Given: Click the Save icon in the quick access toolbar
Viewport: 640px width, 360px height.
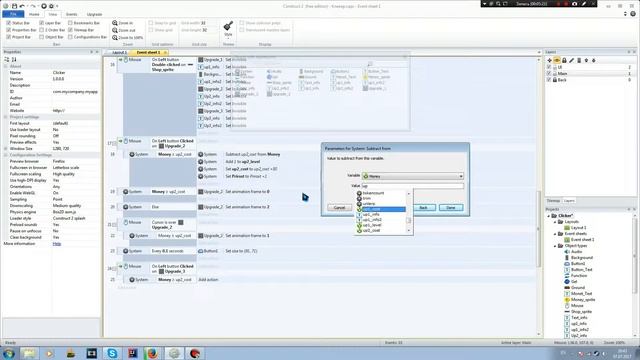Looking at the screenshot, I should click(14, 6).
